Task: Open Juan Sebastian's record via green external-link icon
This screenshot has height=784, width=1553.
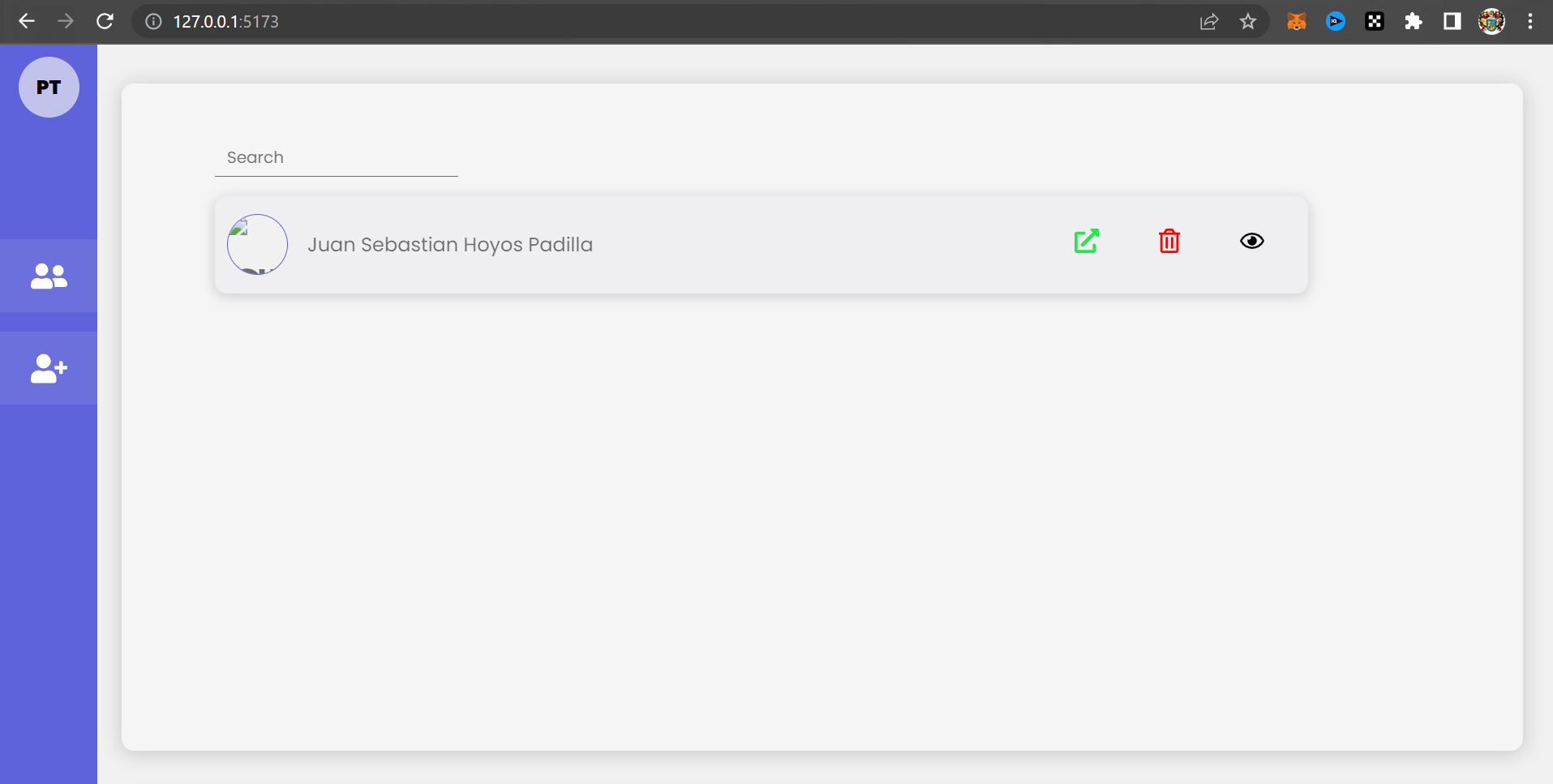Action: click(1086, 241)
